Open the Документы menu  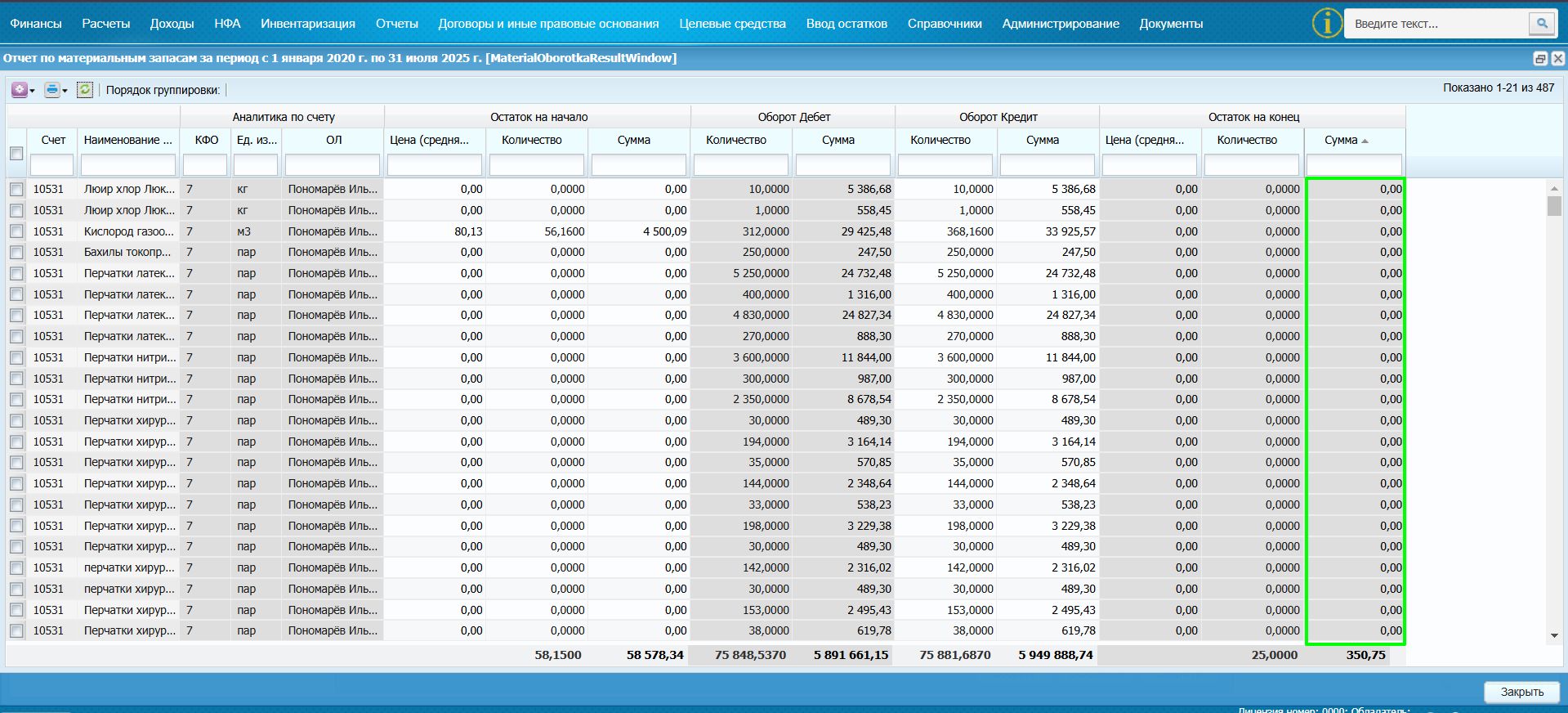(1171, 24)
